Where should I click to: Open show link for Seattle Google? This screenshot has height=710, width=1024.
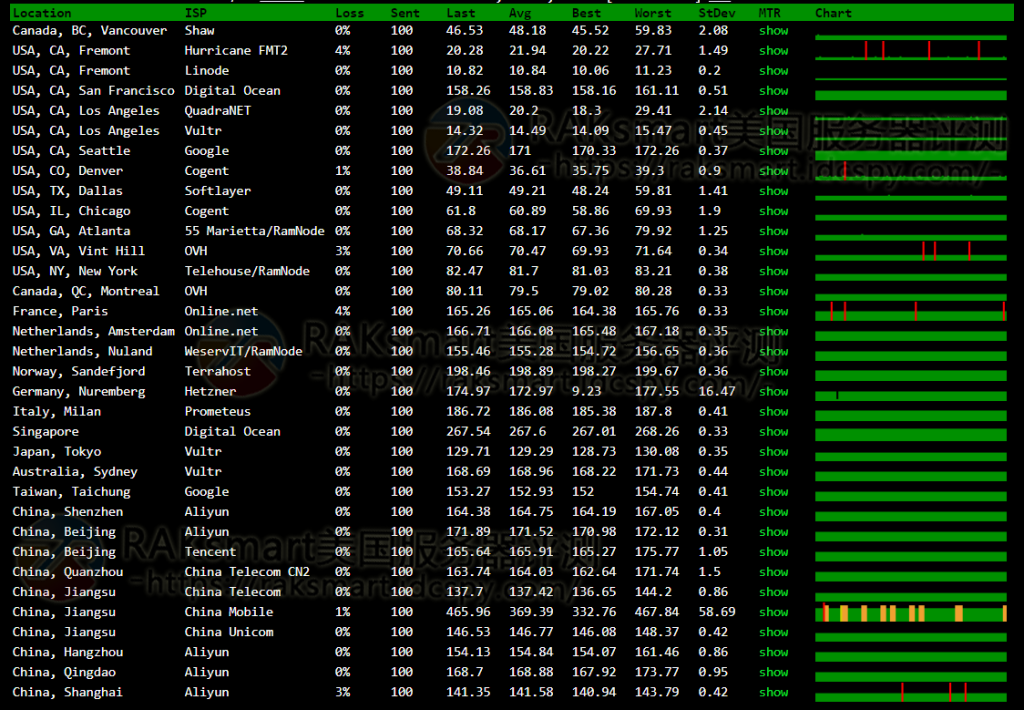coord(773,151)
